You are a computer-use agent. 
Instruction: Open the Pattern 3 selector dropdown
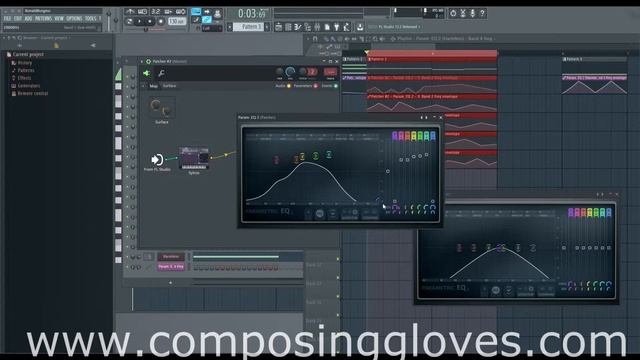[249, 27]
